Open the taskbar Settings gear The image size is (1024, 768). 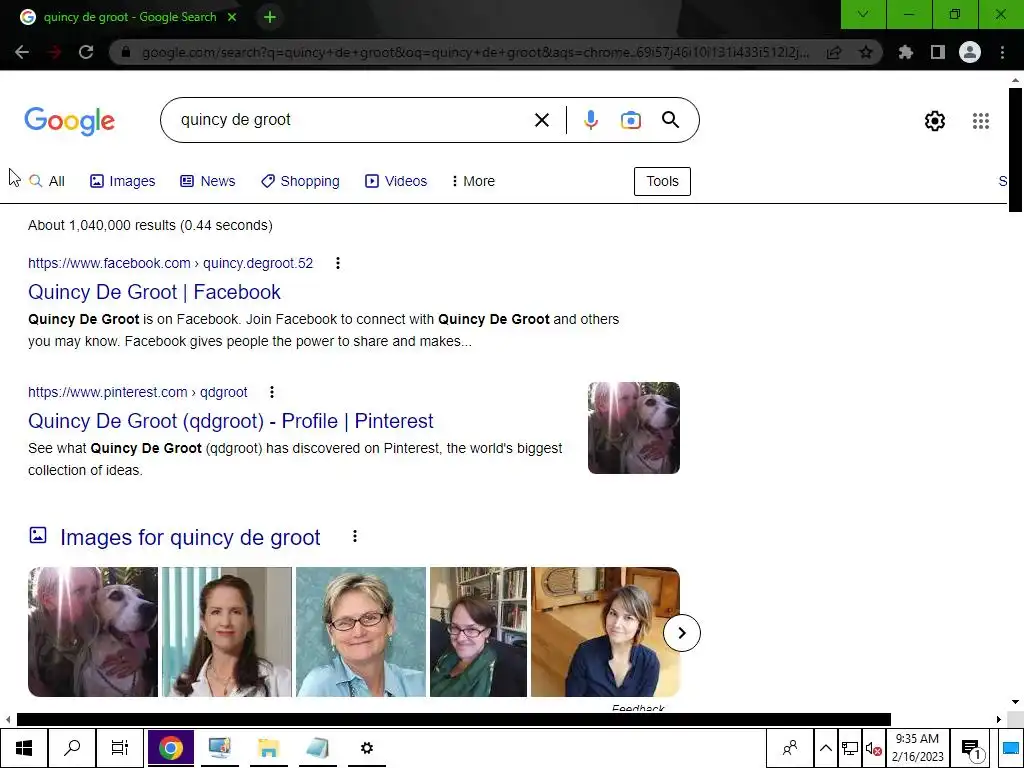(366, 748)
